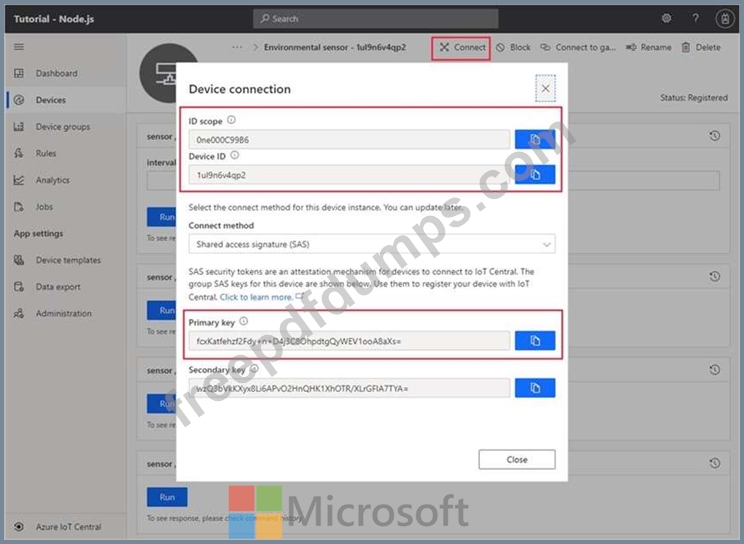Open Analytics in sidebar

pos(65,180)
